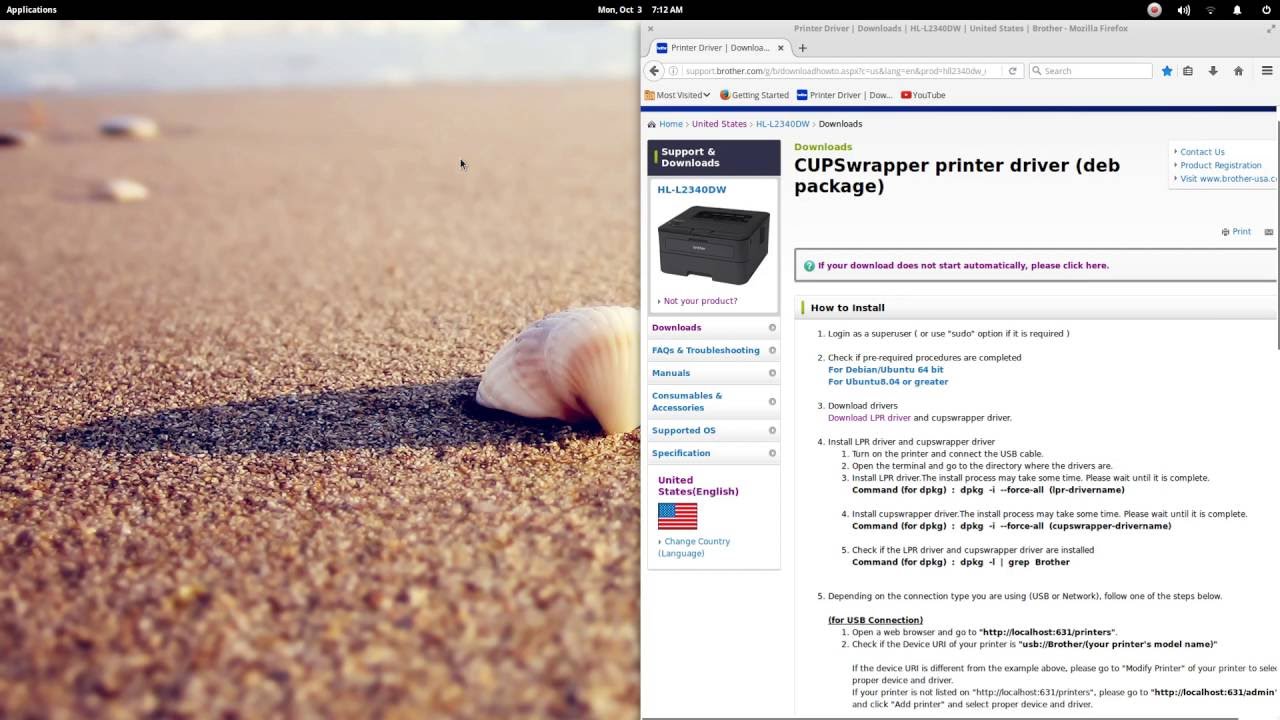Show site information with the info icon
Viewport: 1280px width, 720px height.
[673, 71]
